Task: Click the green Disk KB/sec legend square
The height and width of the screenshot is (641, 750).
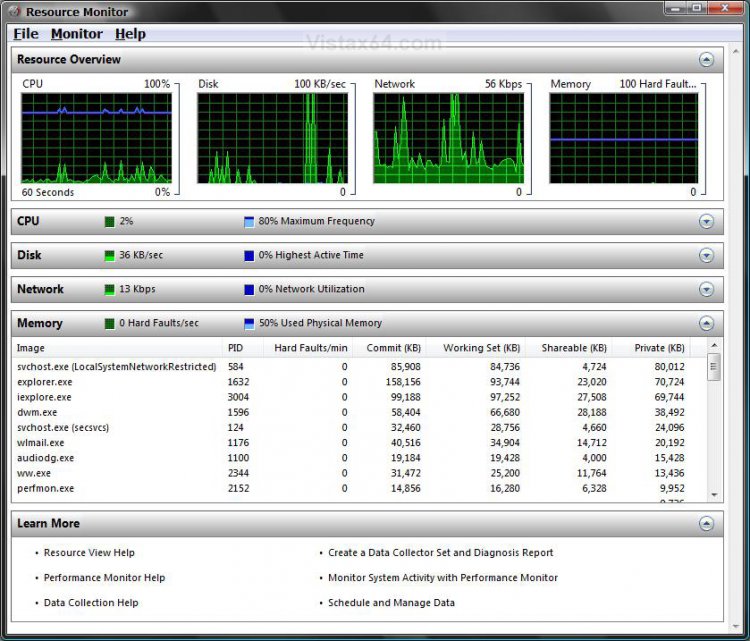Action: coord(110,256)
